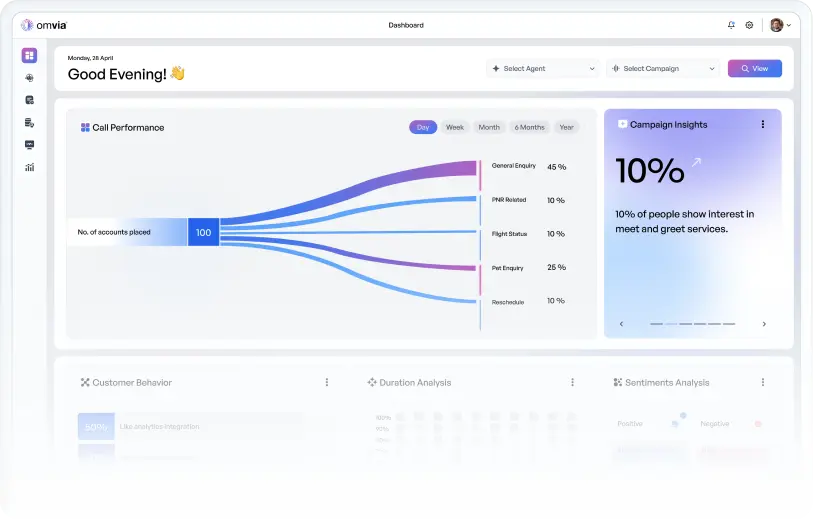Switch to Week time range
The height and width of the screenshot is (519, 813).
(455, 127)
